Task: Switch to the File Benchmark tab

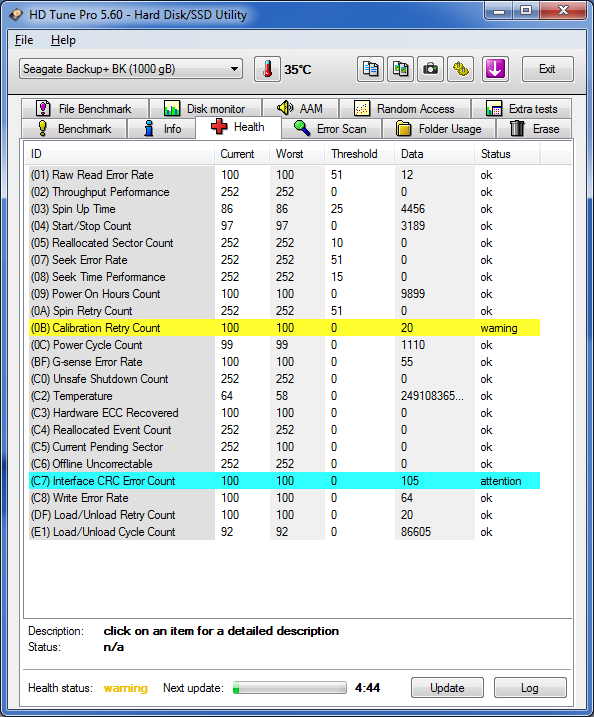Action: (85, 109)
